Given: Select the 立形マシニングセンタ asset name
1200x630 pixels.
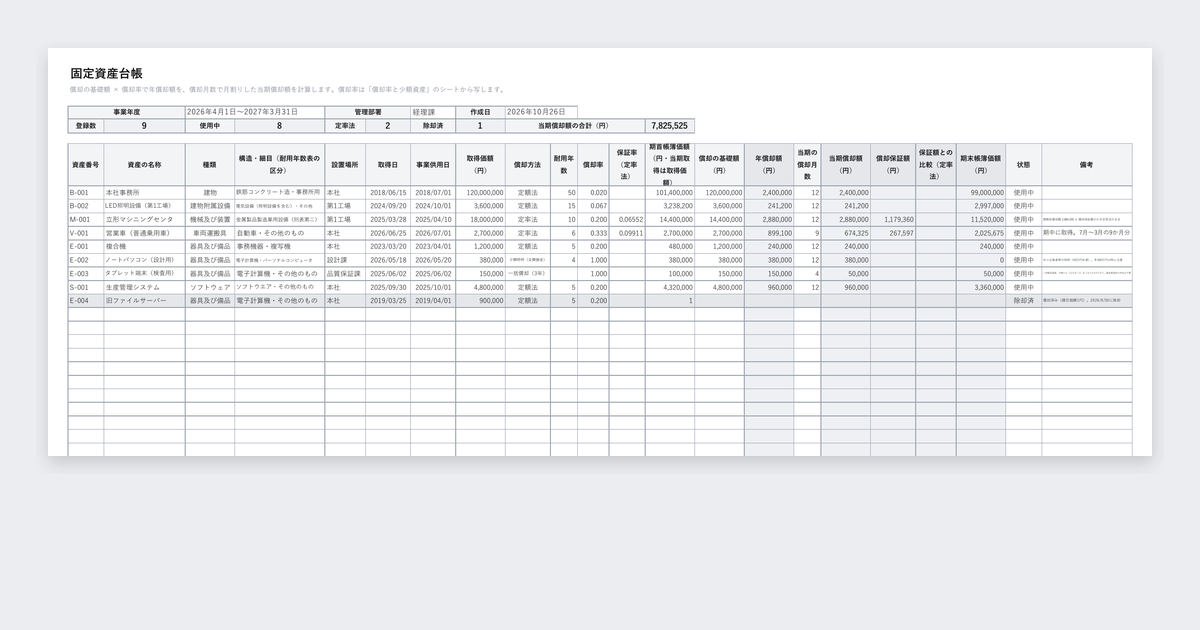Looking at the screenshot, I should tap(145, 219).
